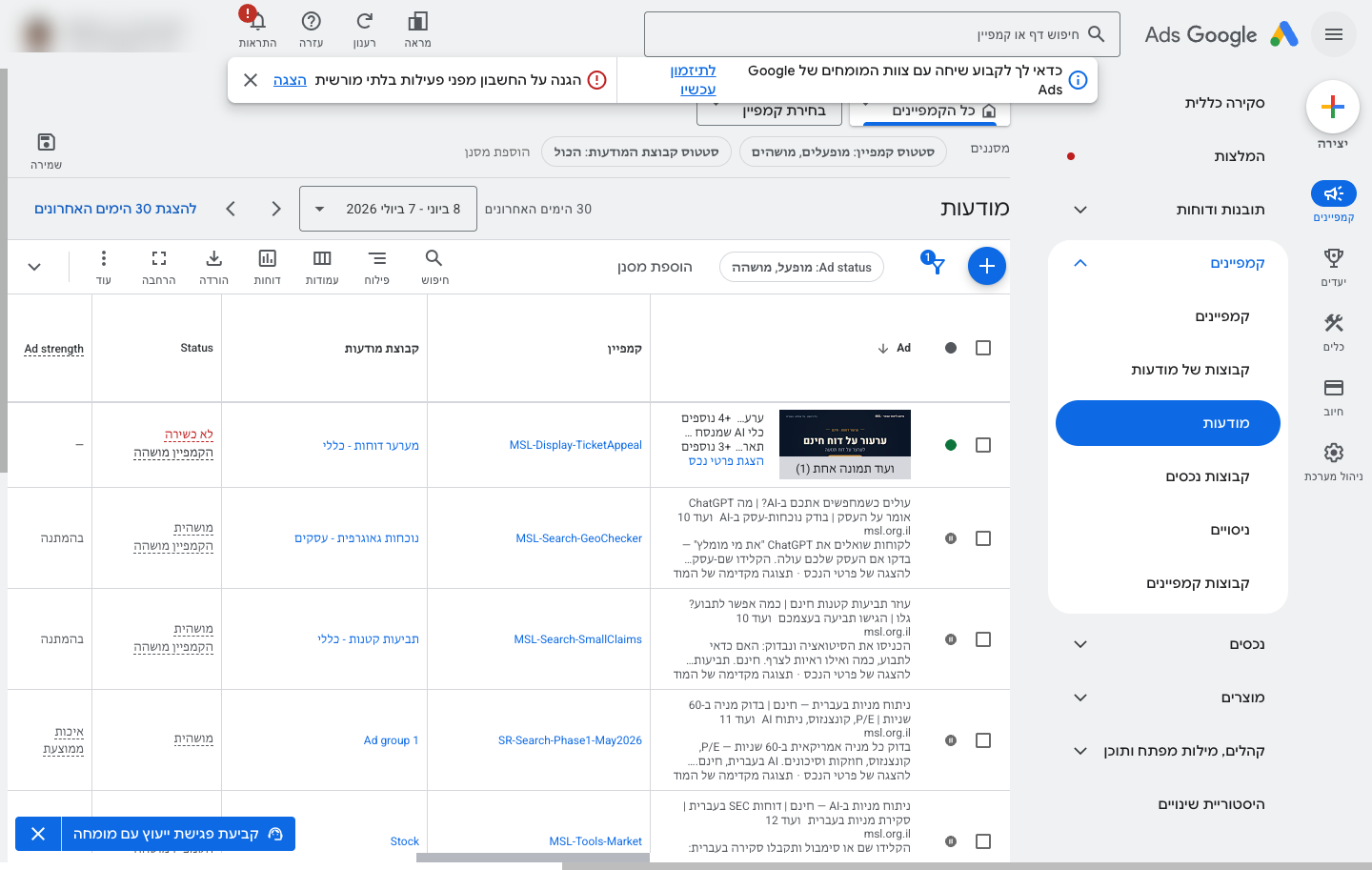Expand תובנות ודוחות section
The width and height of the screenshot is (1372, 870).
click(x=1080, y=210)
